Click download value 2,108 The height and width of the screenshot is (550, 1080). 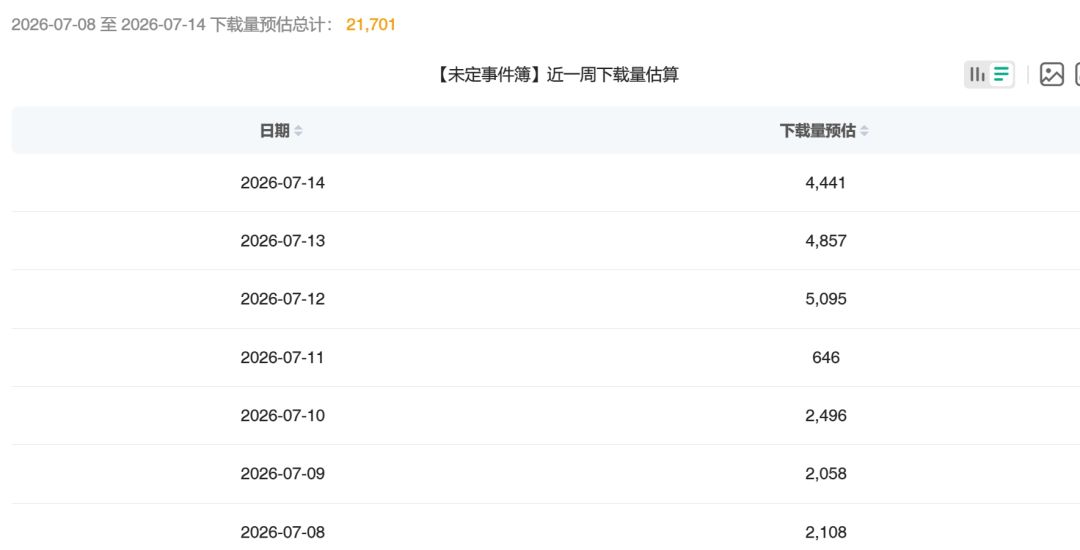pyautogui.click(x=825, y=533)
